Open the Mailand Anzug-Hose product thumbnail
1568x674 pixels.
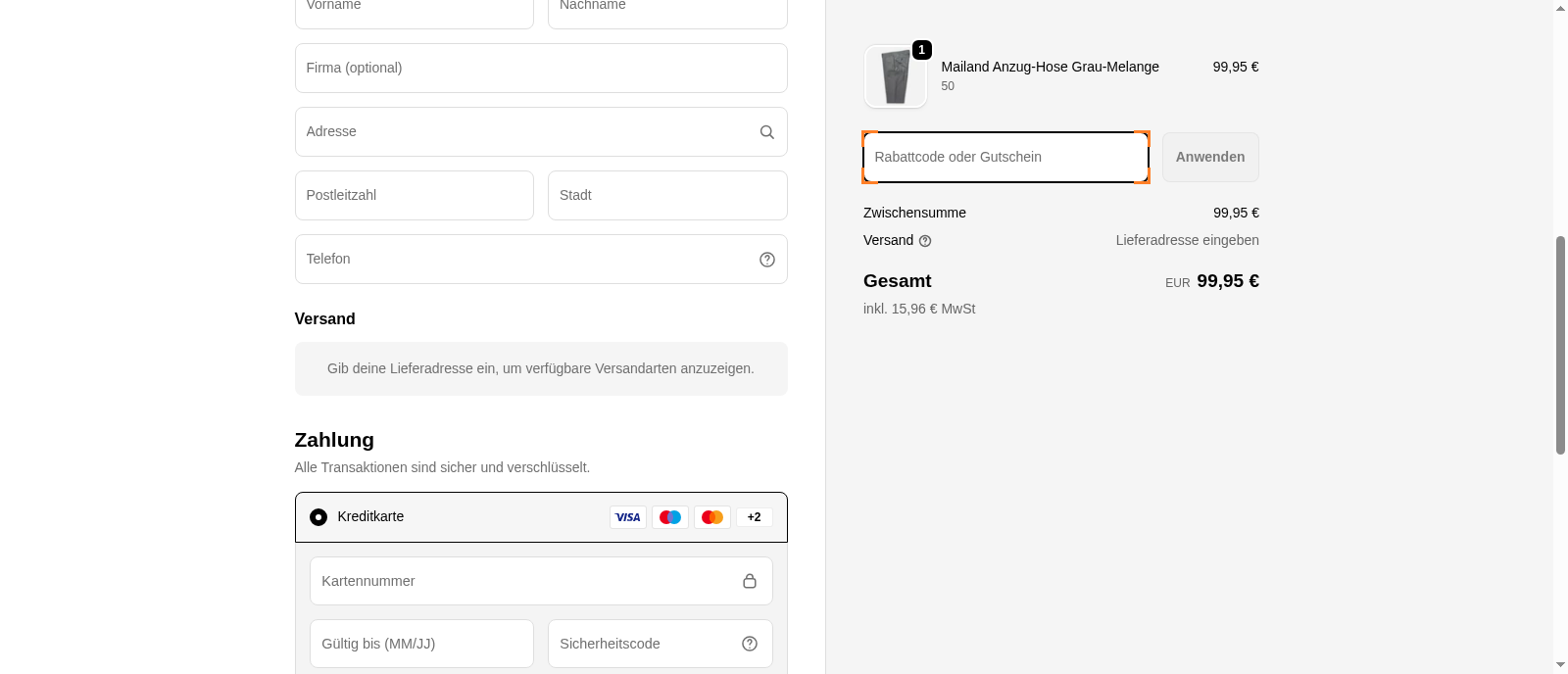tap(896, 76)
